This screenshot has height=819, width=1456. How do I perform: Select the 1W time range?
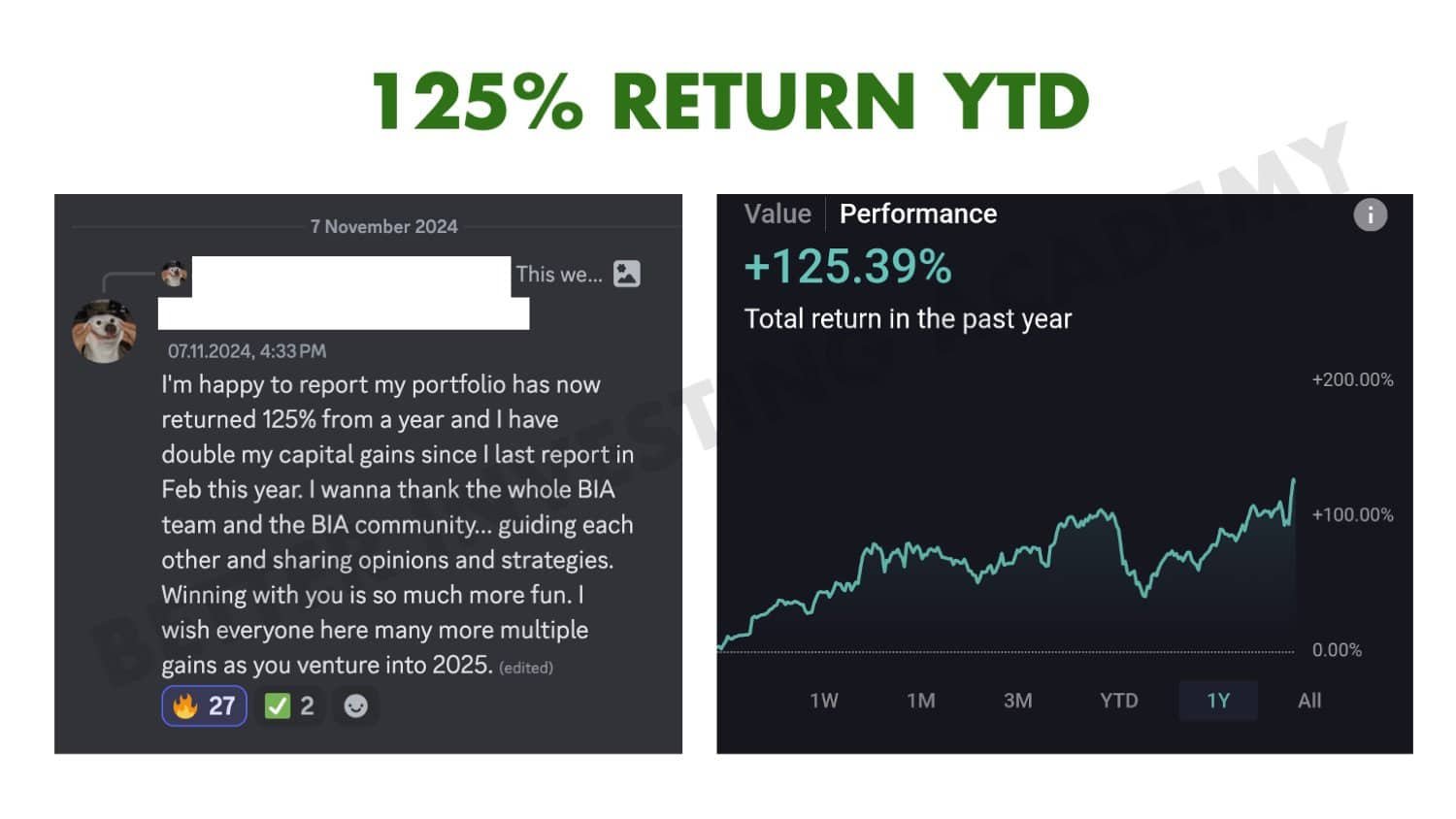[x=824, y=701]
